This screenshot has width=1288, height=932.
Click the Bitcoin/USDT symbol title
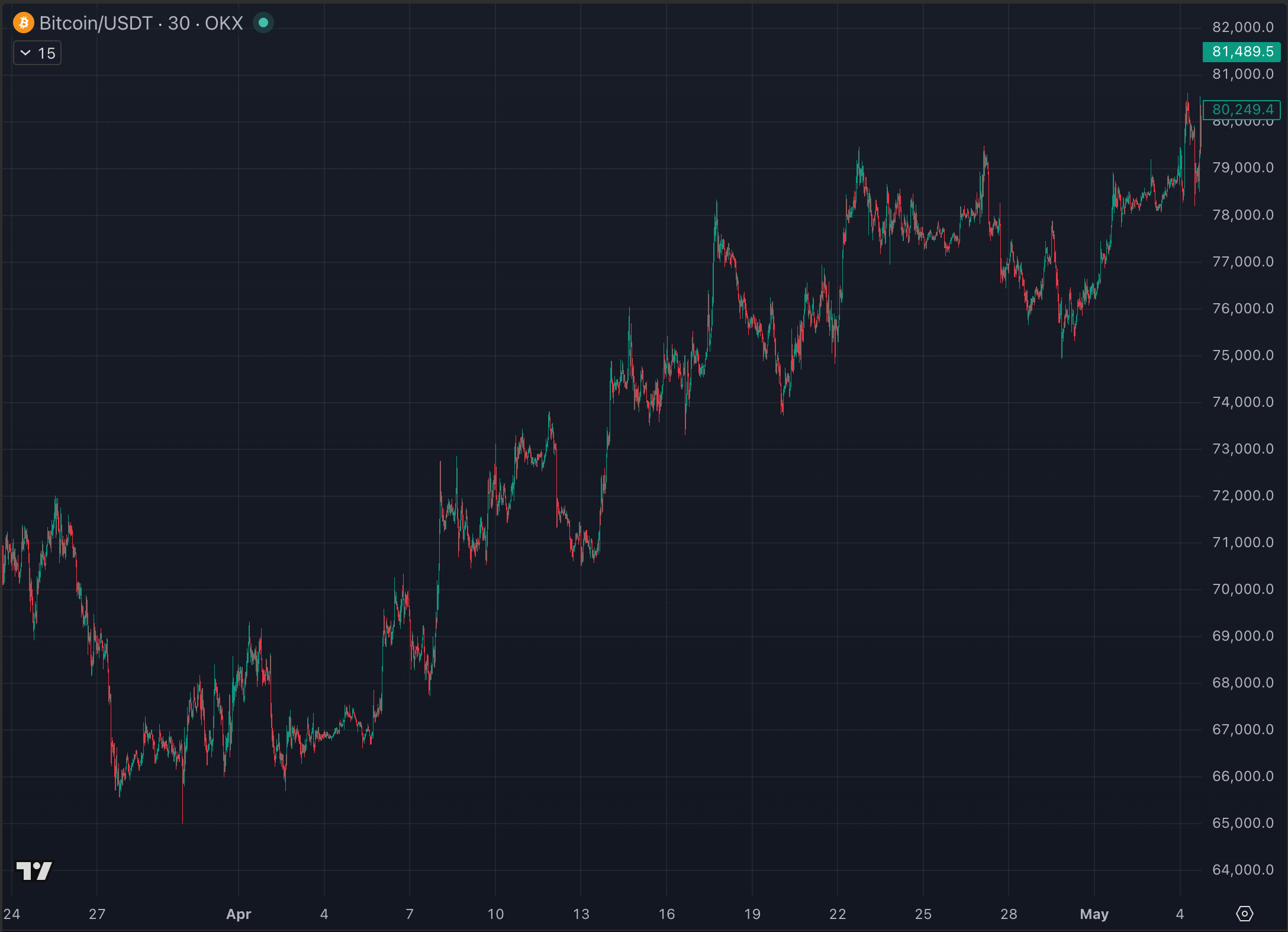click(x=96, y=23)
